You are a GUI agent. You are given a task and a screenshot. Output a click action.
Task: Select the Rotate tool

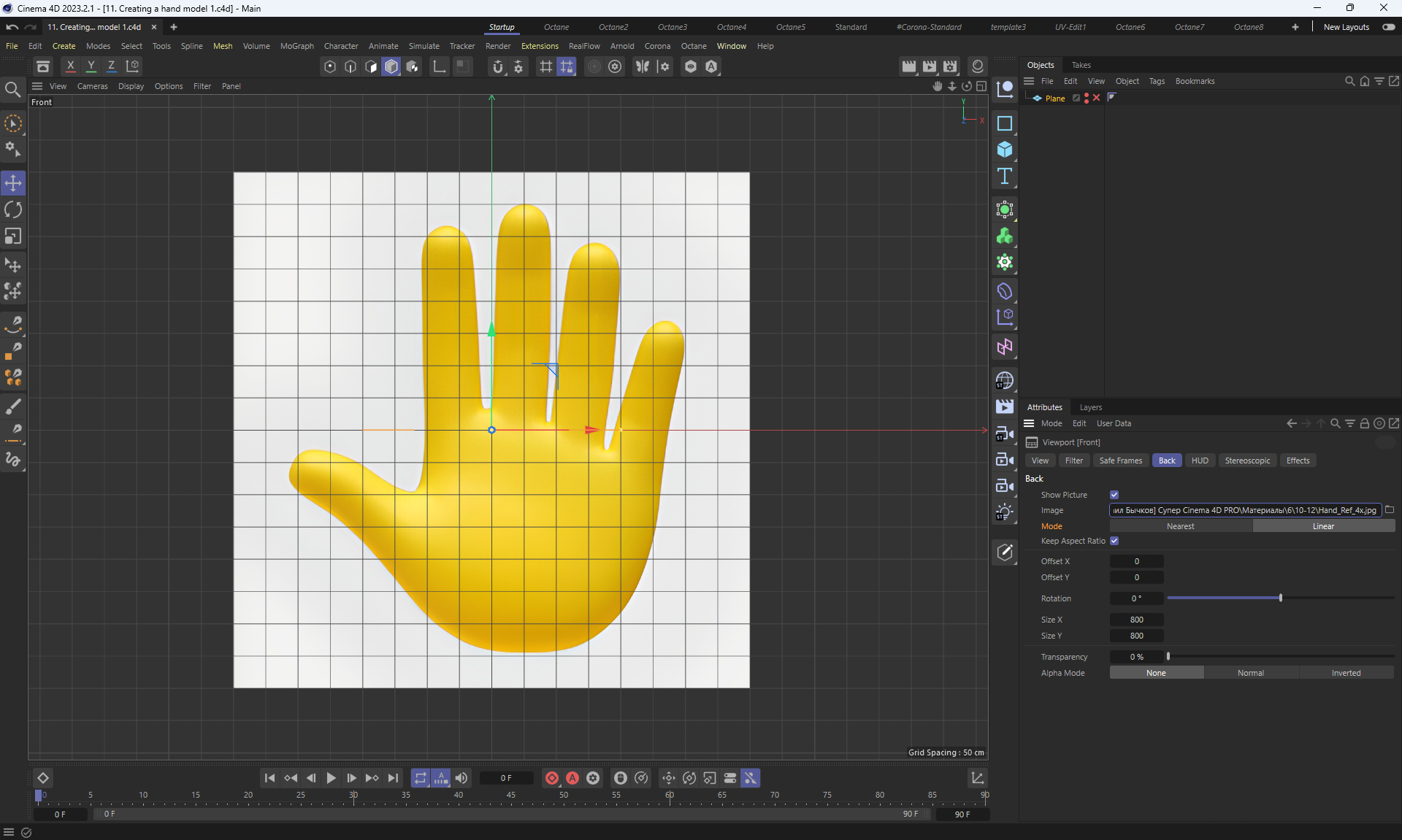coord(13,210)
